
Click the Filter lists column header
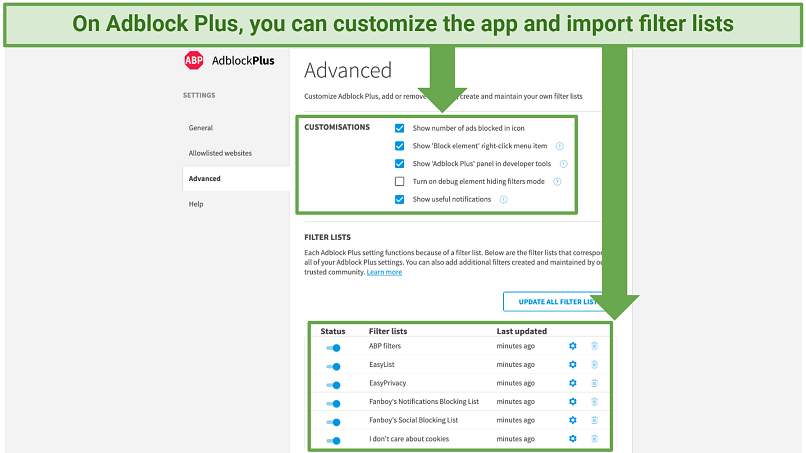388,331
